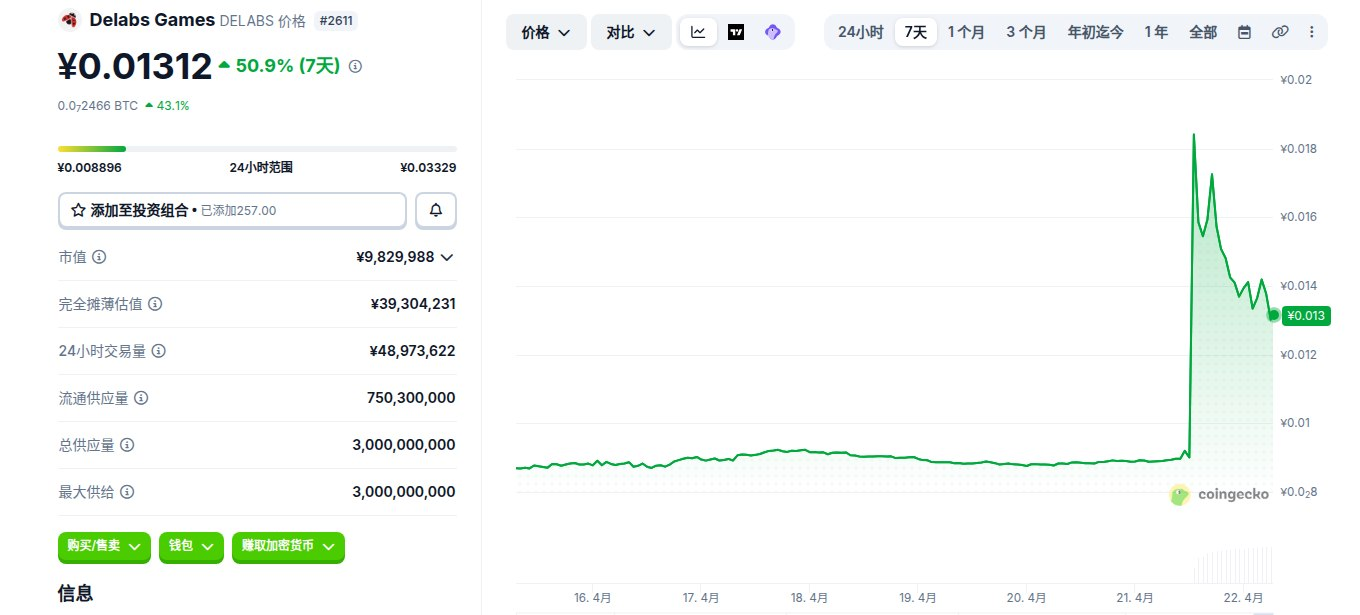Select the purple GeckoTerminal chart icon
This screenshot has height=615, width=1360.
tap(772, 32)
